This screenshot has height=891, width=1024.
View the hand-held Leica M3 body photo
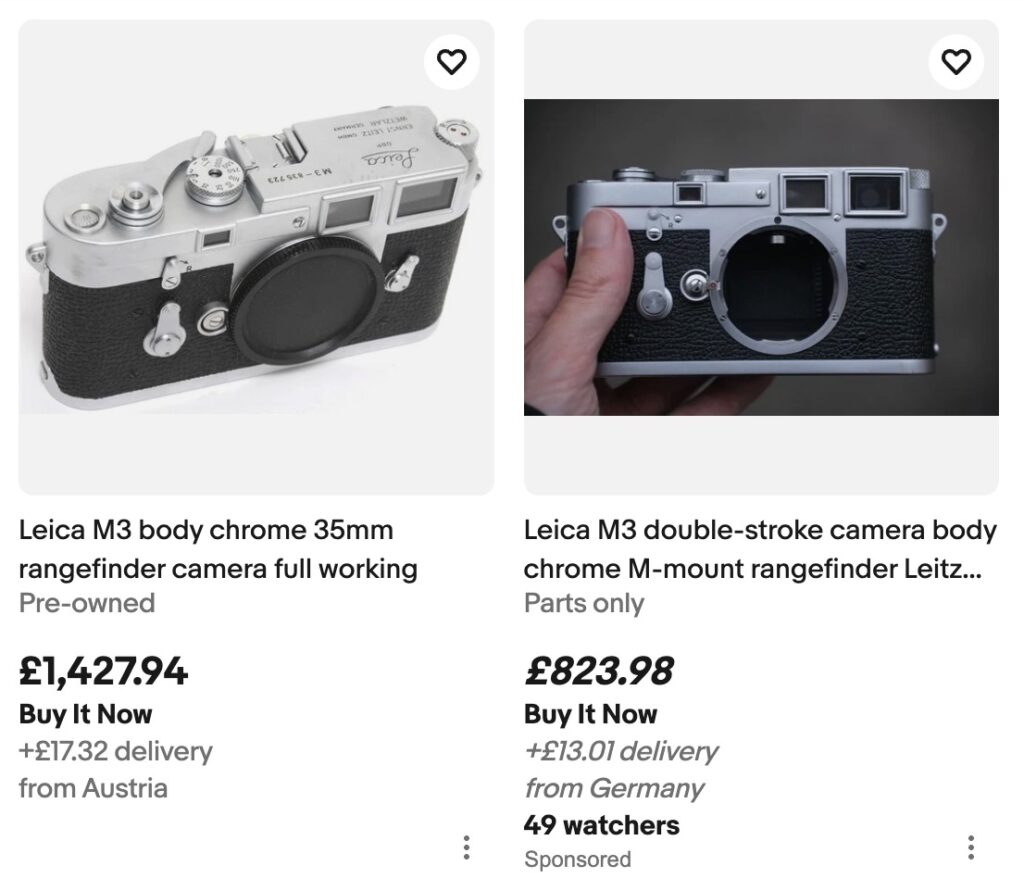(761, 257)
